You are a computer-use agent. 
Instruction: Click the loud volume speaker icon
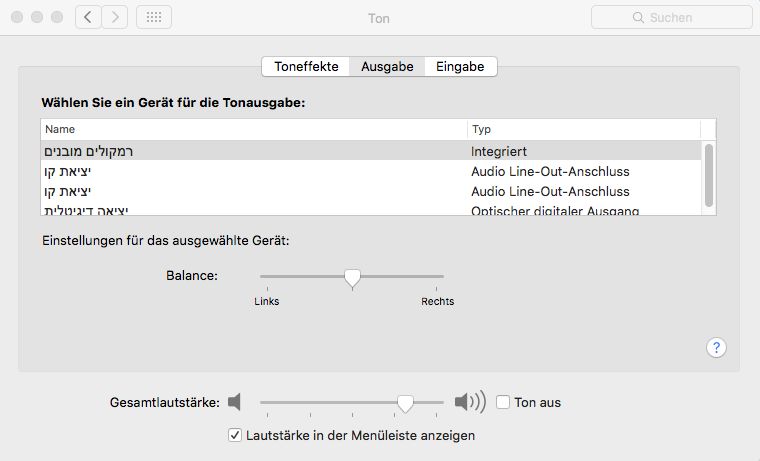pyautogui.click(x=469, y=402)
